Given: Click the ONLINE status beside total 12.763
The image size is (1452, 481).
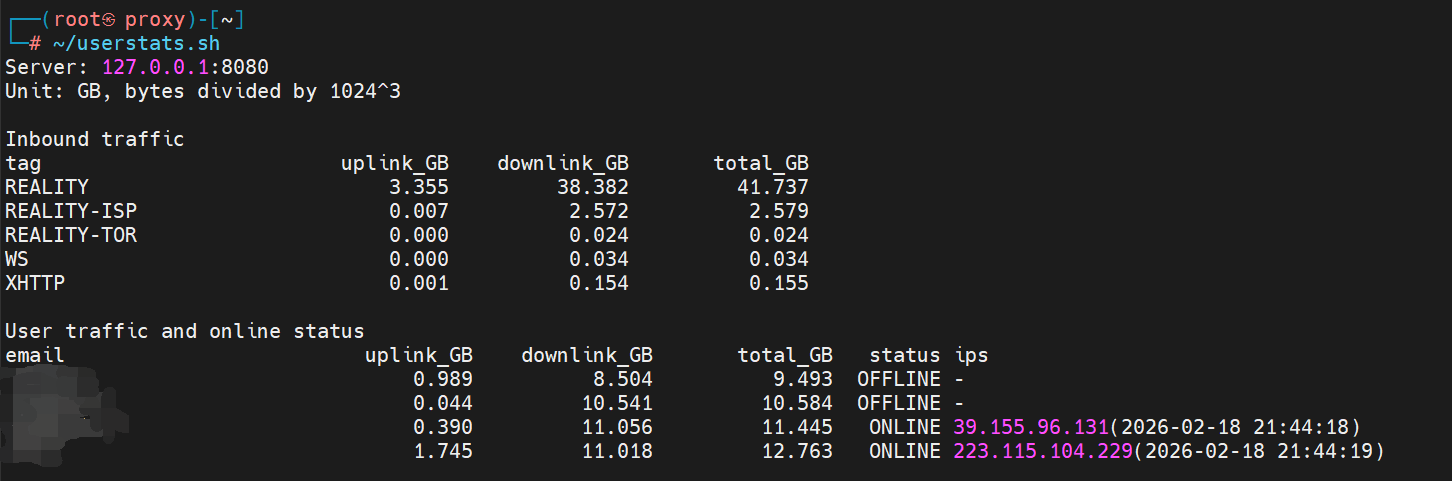Looking at the screenshot, I should 905,451.
